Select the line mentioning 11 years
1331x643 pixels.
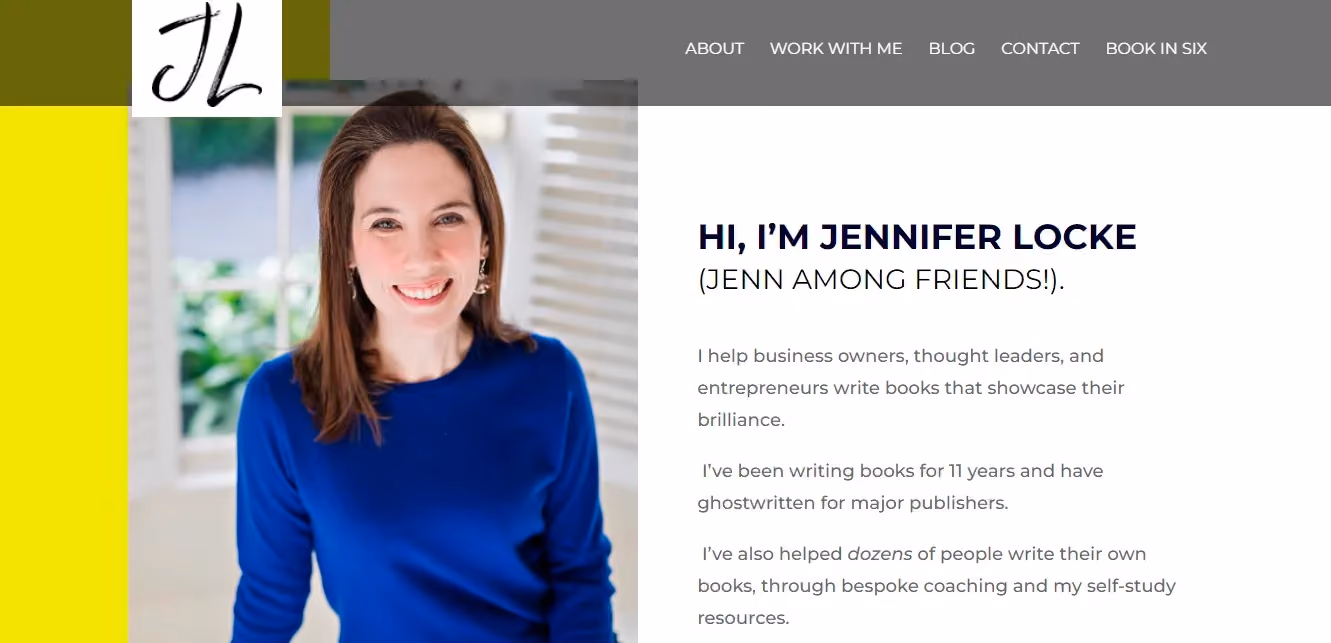pos(902,470)
